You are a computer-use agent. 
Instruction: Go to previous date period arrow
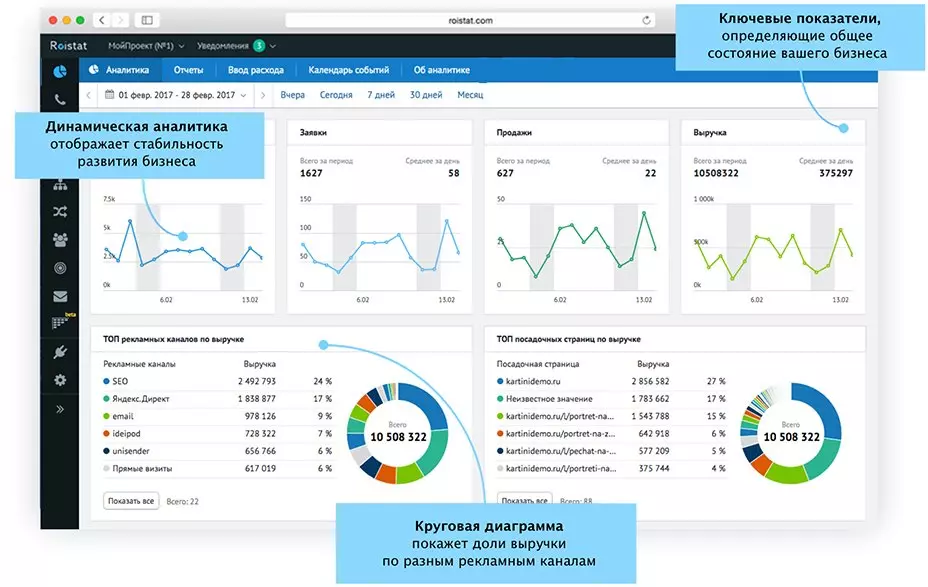tap(89, 95)
